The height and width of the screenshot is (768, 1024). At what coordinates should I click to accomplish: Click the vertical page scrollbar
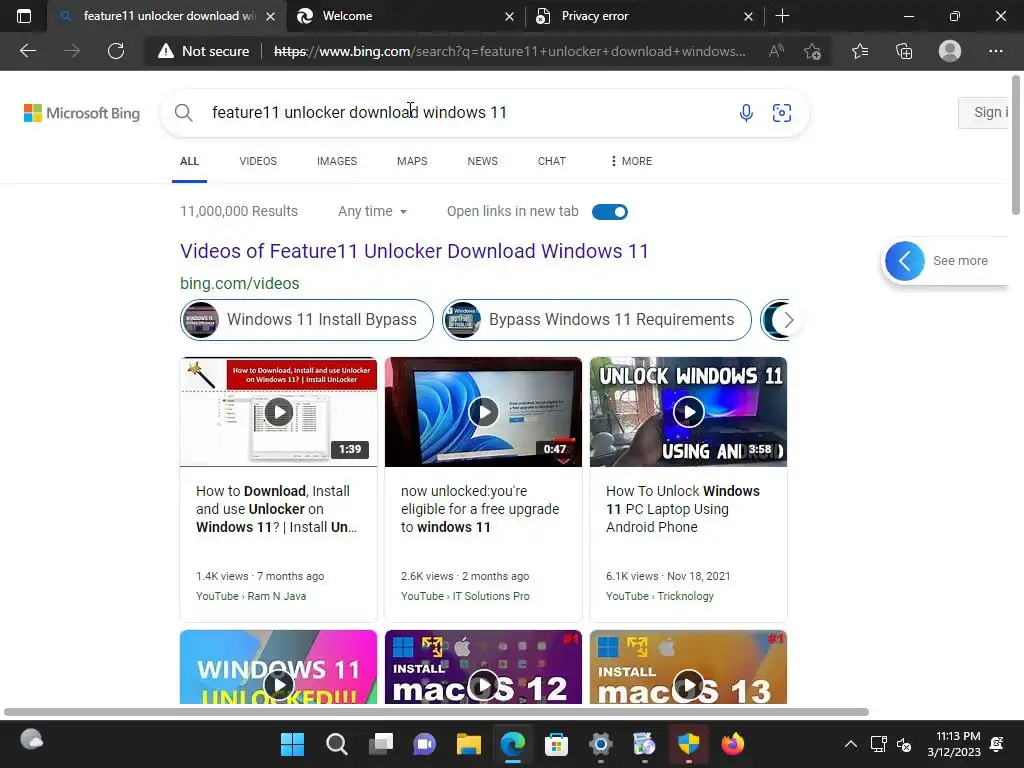tap(1016, 145)
